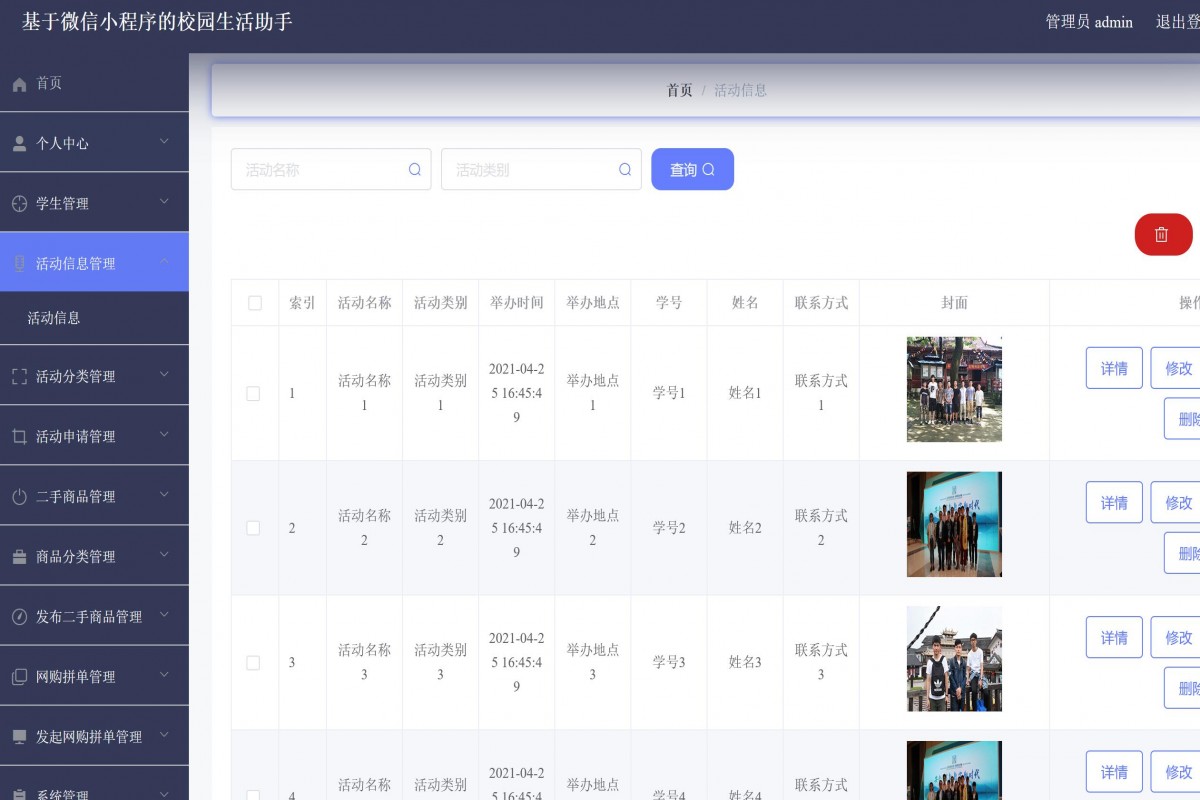Expand the 网购拼单管理 chevron
Image resolution: width=1200 pixels, height=800 pixels.
pyautogui.click(x=164, y=675)
